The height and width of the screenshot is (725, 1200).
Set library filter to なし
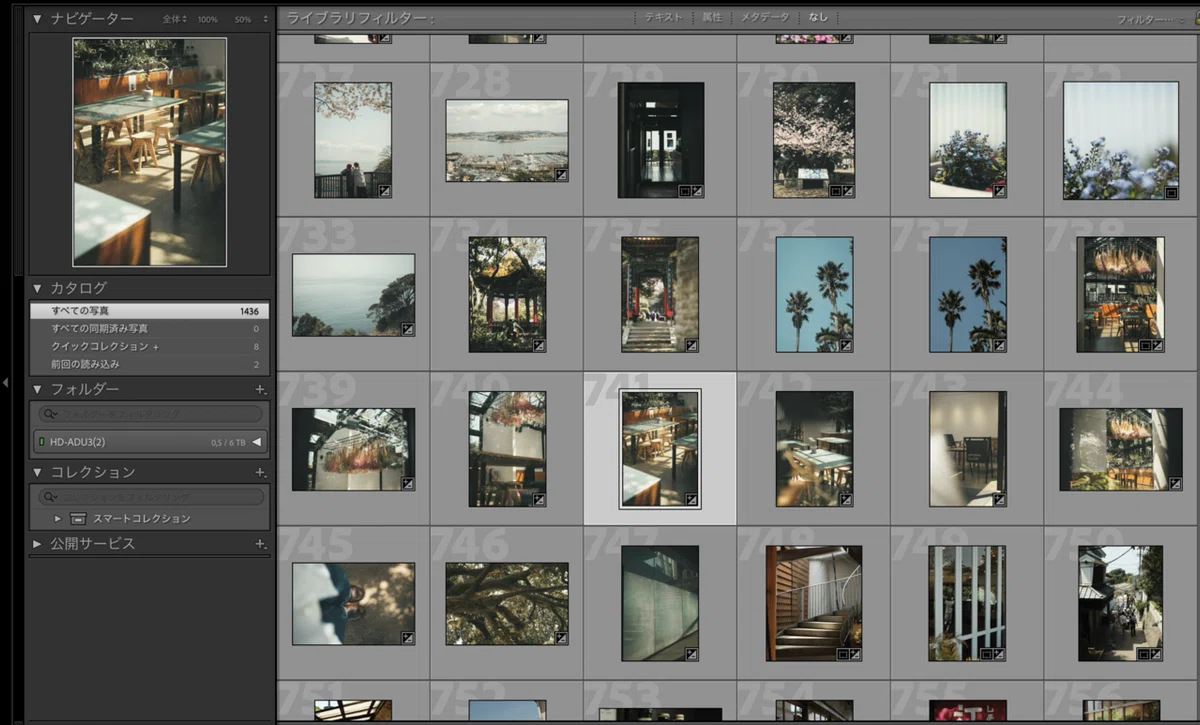818,18
